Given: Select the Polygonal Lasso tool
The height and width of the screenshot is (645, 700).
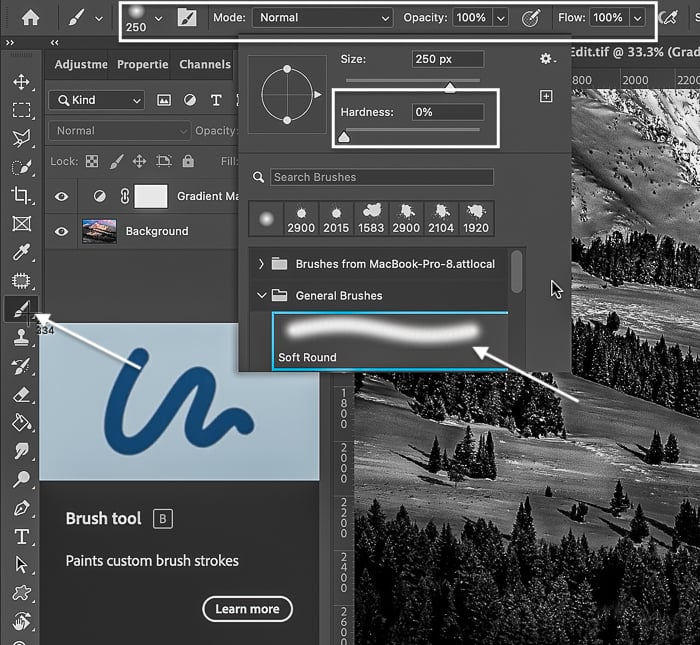Looking at the screenshot, I should (x=21, y=138).
